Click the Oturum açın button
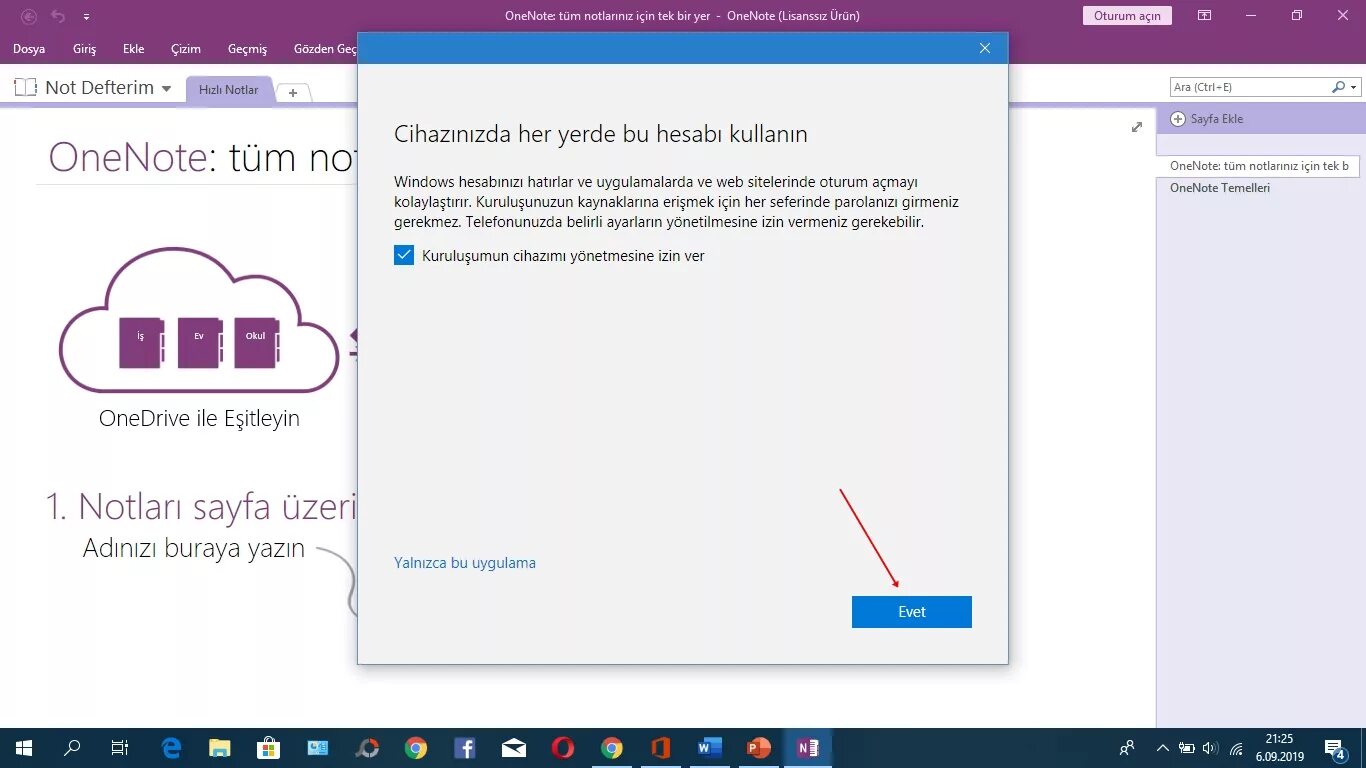Viewport: 1366px width, 768px height. [x=1127, y=16]
